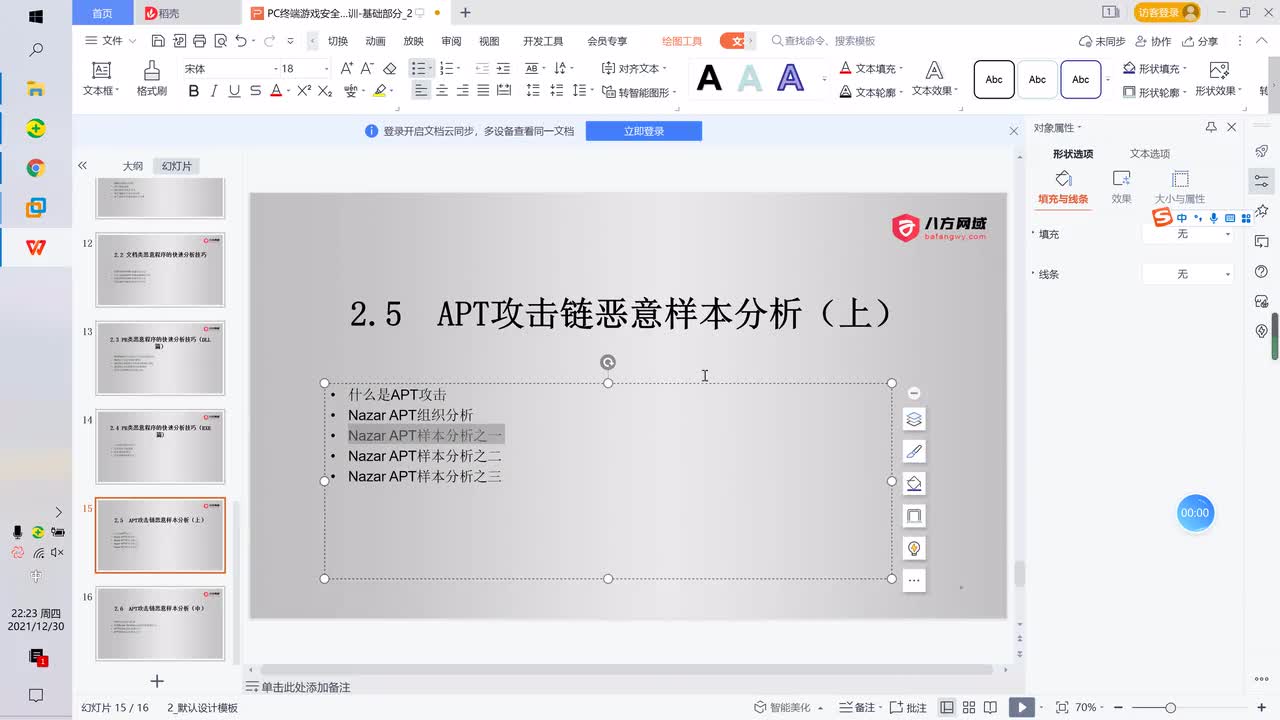The height and width of the screenshot is (720, 1280).
Task: Click the Print icon
Action: pos(199,41)
